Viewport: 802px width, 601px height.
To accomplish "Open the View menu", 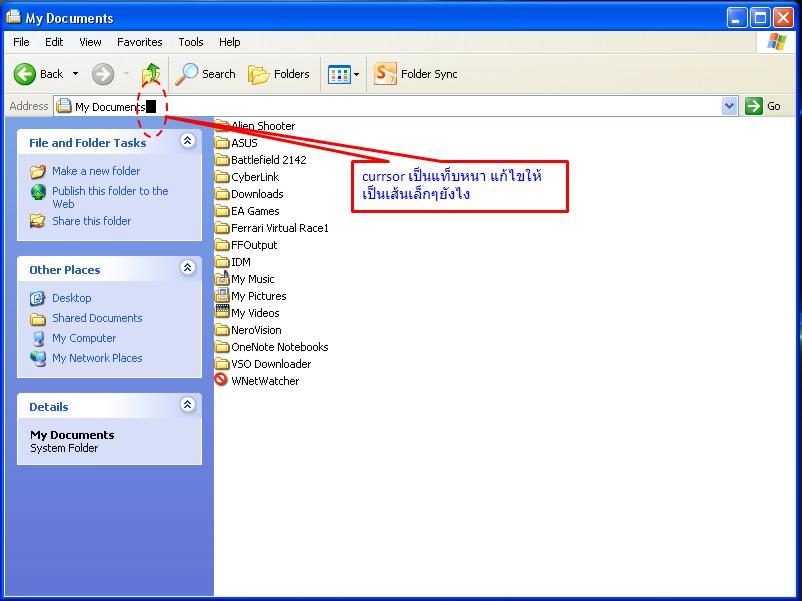I will 90,42.
